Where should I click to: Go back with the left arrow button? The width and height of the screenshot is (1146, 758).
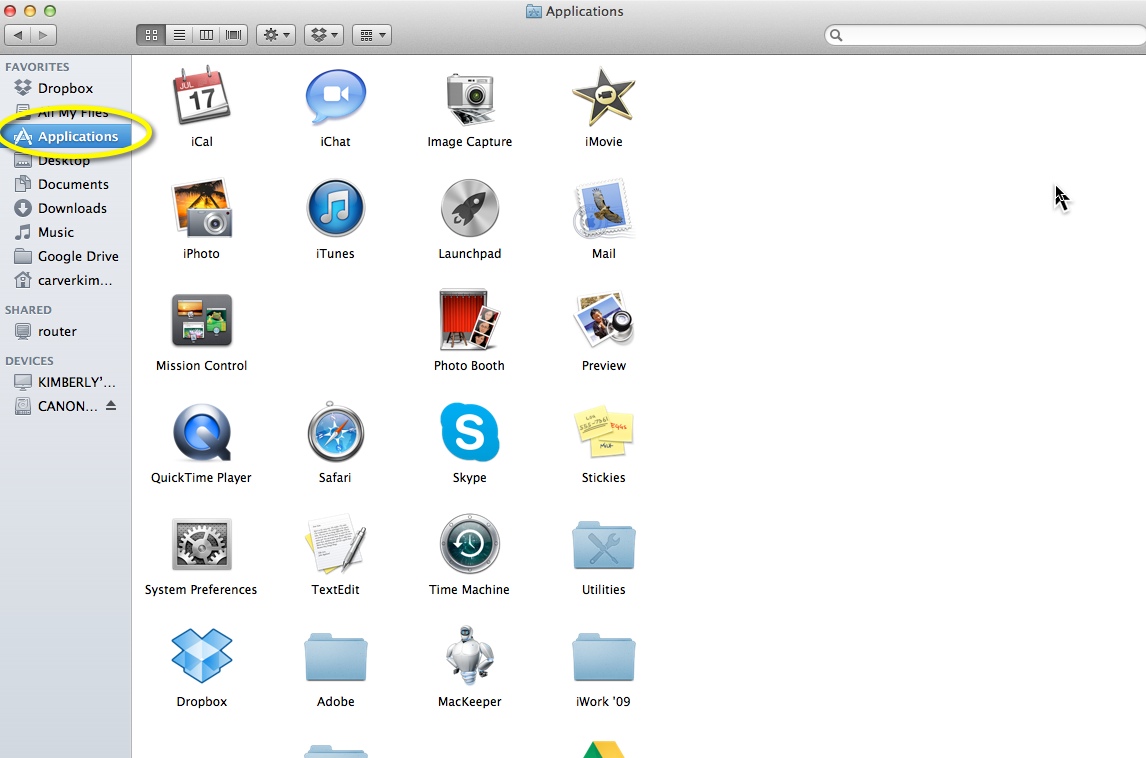click(x=18, y=35)
